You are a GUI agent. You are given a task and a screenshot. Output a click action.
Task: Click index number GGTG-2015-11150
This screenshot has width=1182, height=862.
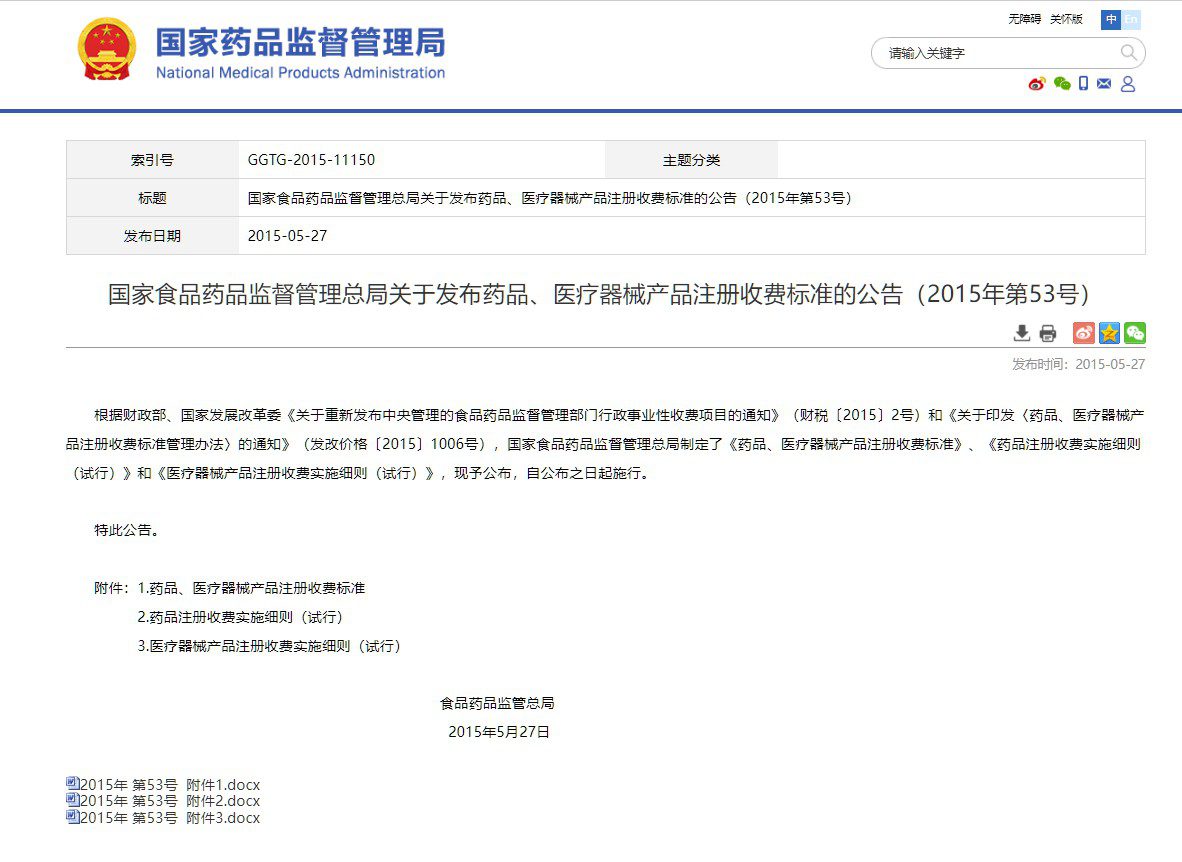click(311, 160)
